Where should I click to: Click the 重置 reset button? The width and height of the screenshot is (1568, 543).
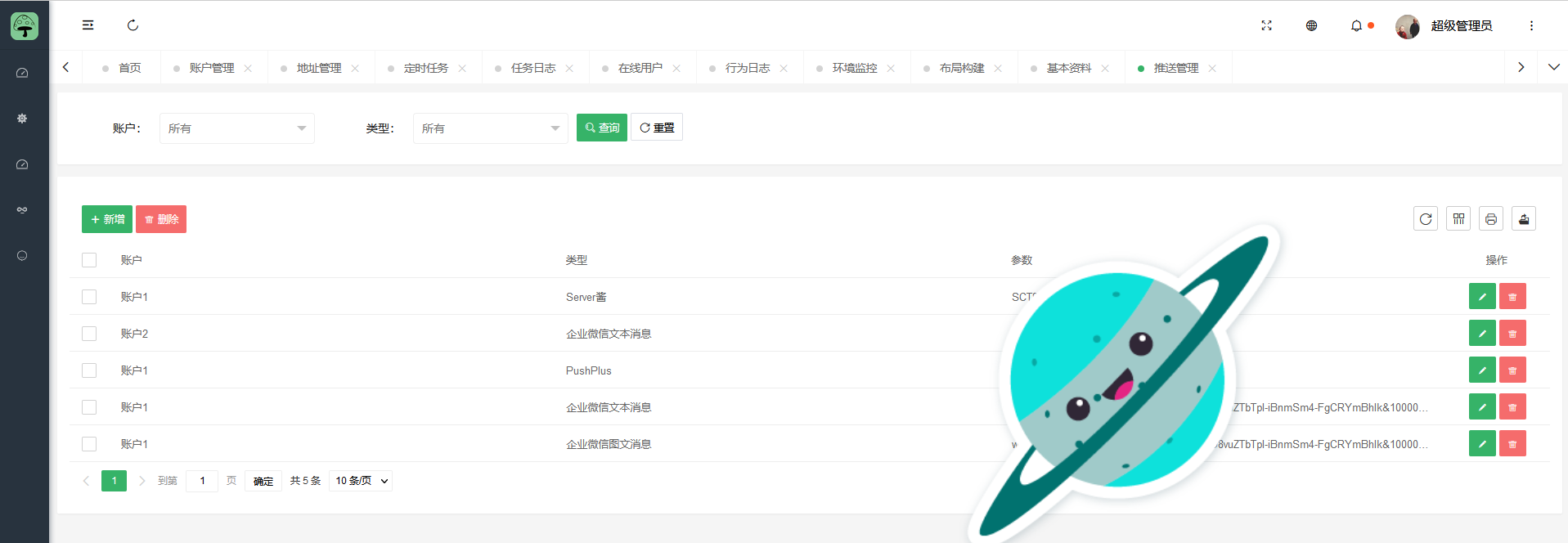pos(657,128)
